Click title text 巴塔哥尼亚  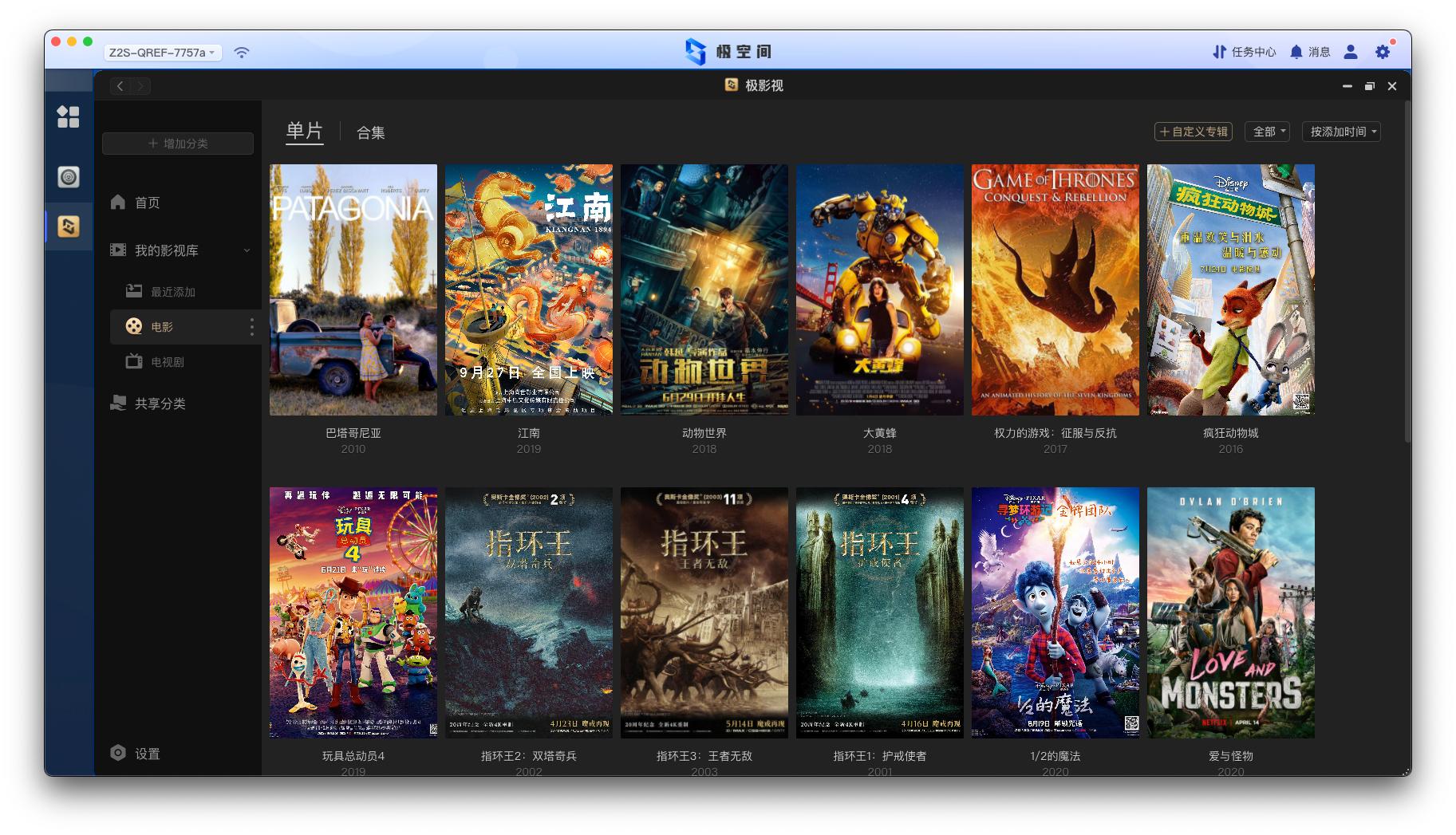[x=353, y=433]
